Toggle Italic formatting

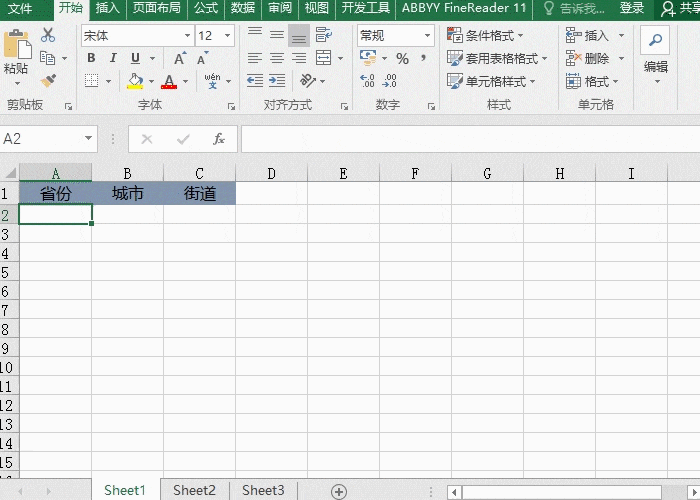click(113, 58)
